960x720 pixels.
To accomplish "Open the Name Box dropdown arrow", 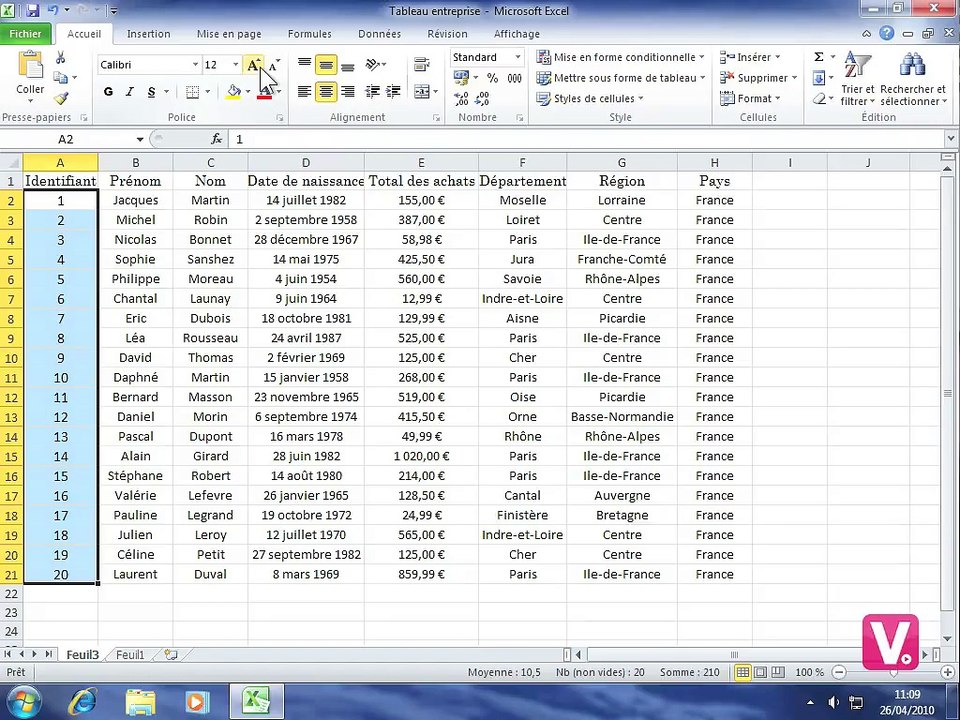I will tap(140, 140).
